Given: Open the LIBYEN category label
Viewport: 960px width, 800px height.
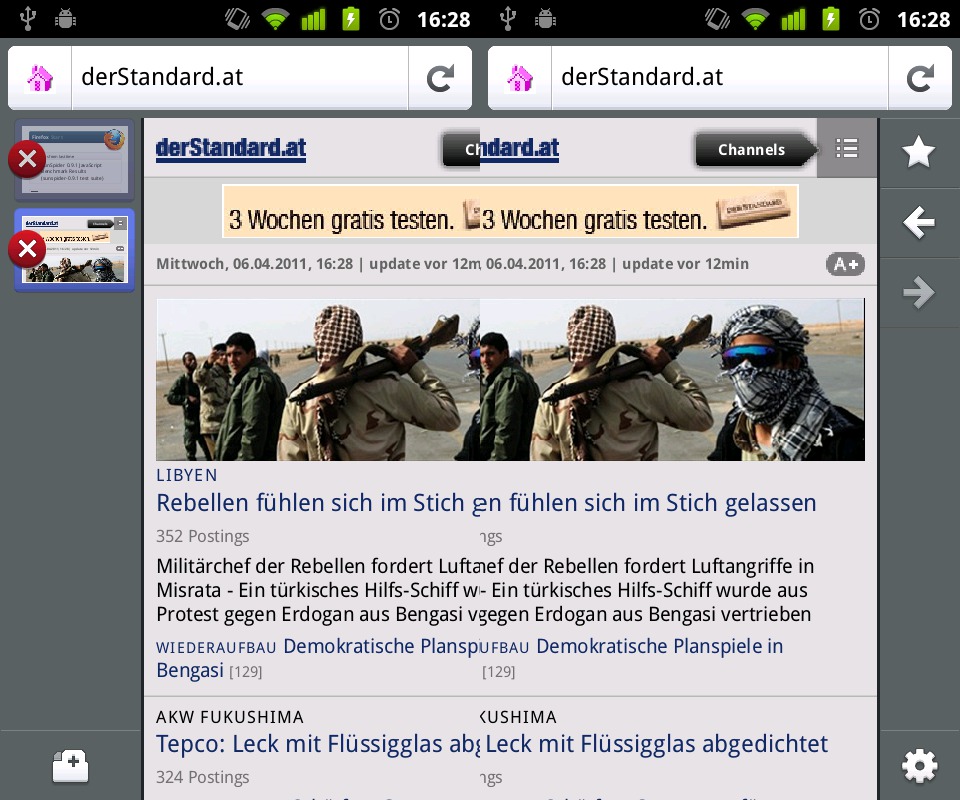Looking at the screenshot, I should point(187,475).
